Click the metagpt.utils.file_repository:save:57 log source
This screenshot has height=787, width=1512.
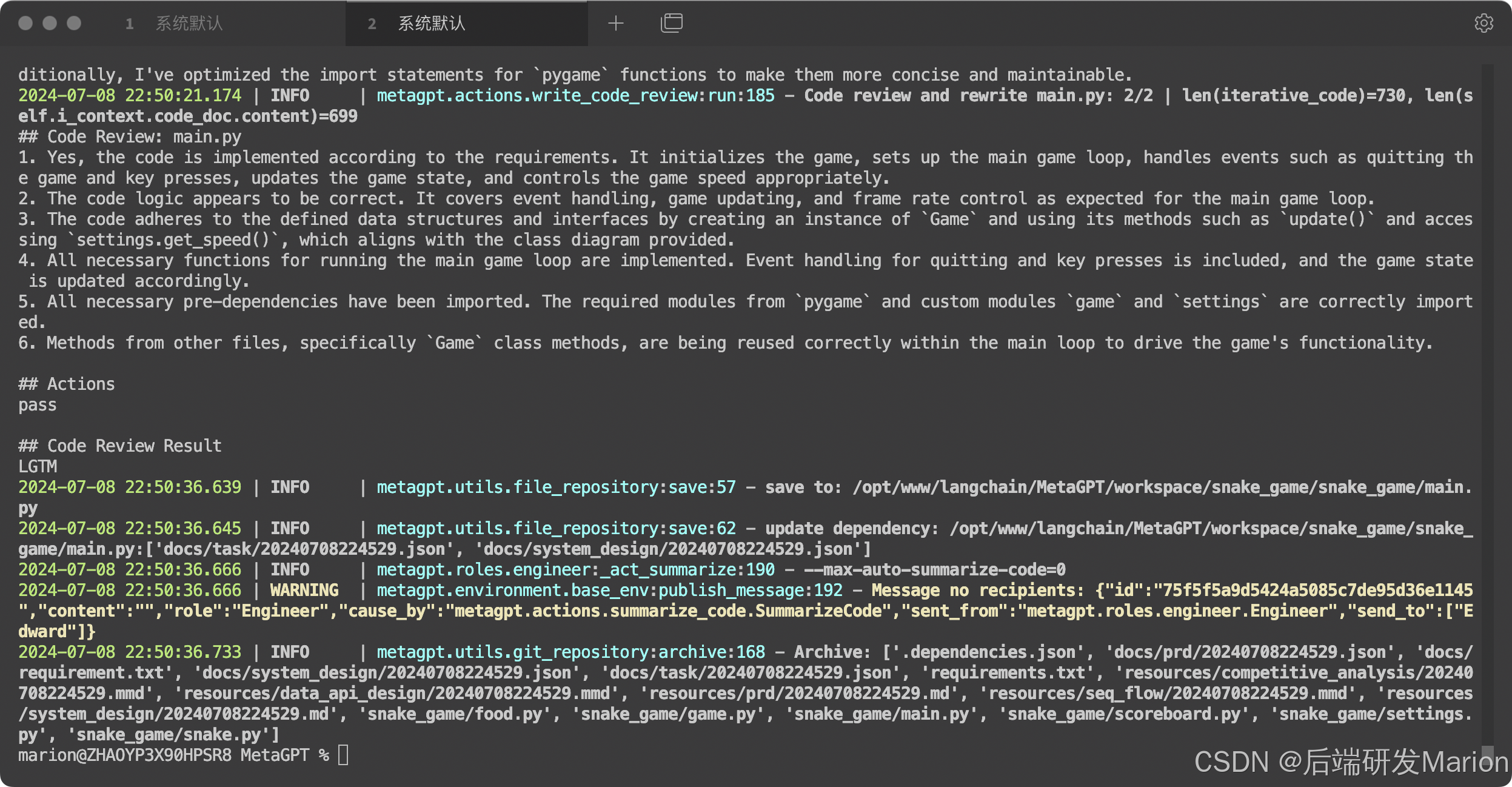(x=556, y=487)
